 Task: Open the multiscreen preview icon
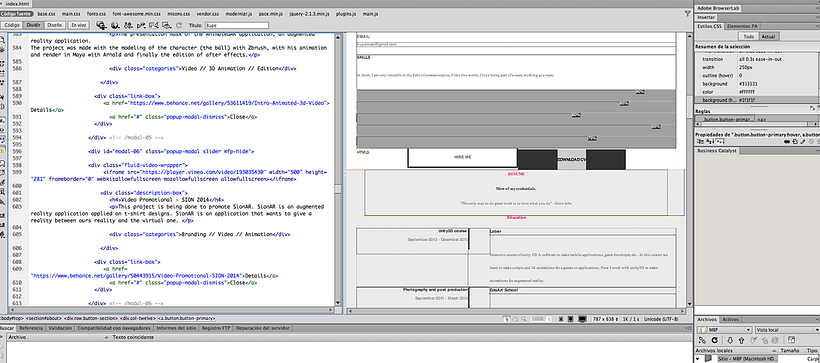(101, 25)
